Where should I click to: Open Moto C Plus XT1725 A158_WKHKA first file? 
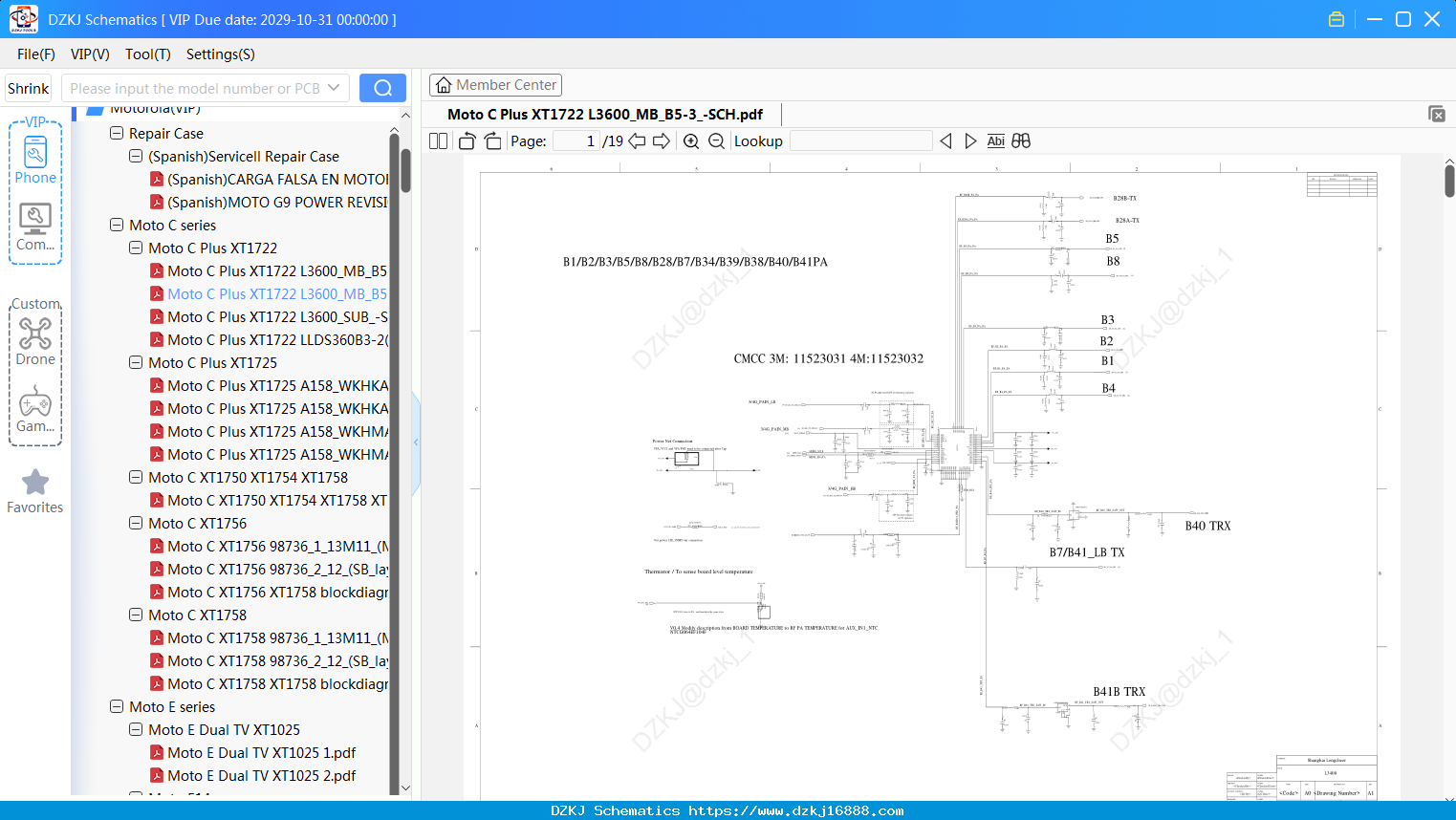click(x=277, y=386)
